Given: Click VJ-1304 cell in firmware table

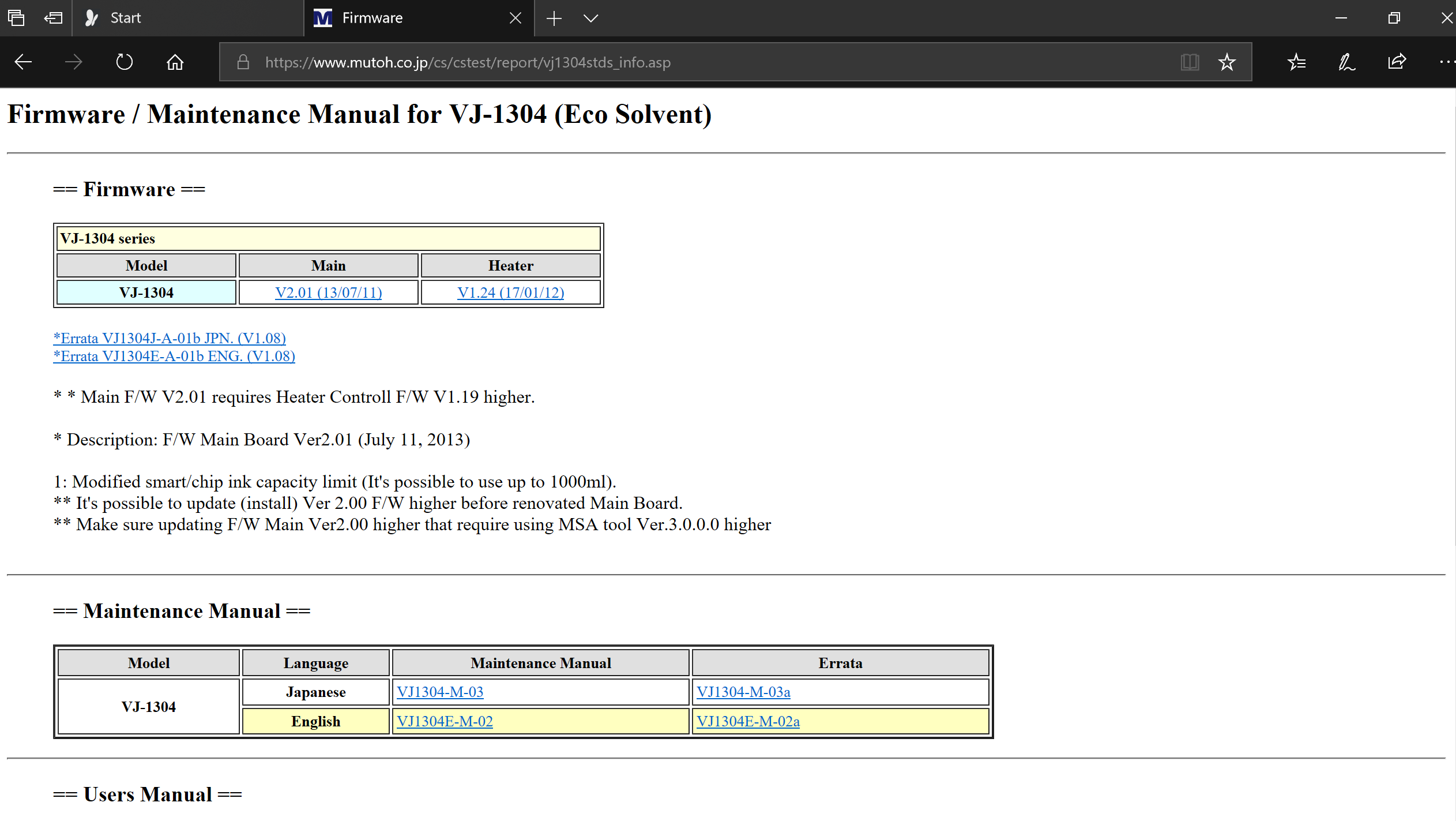Looking at the screenshot, I should (146, 293).
